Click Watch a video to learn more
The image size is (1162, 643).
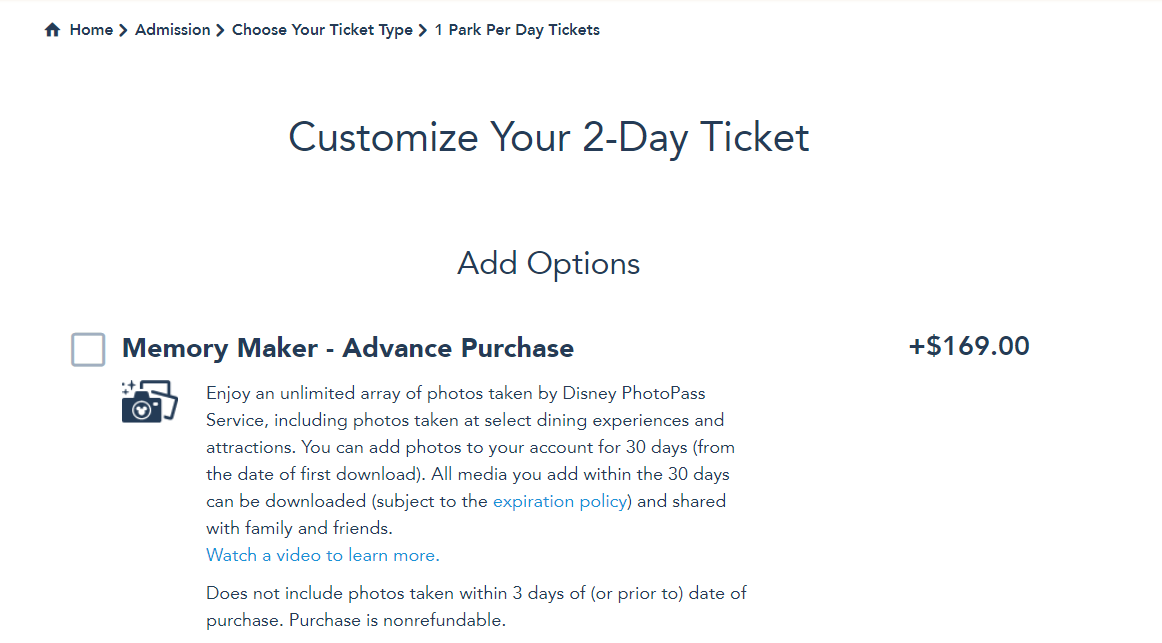pos(322,556)
